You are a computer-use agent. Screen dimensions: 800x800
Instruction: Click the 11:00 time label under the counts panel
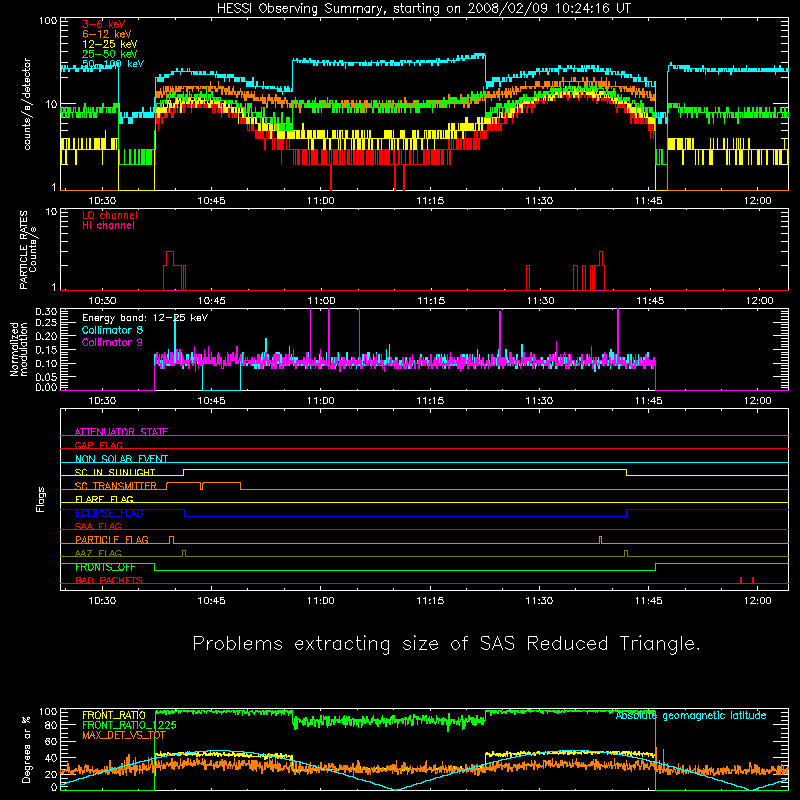[x=321, y=201]
